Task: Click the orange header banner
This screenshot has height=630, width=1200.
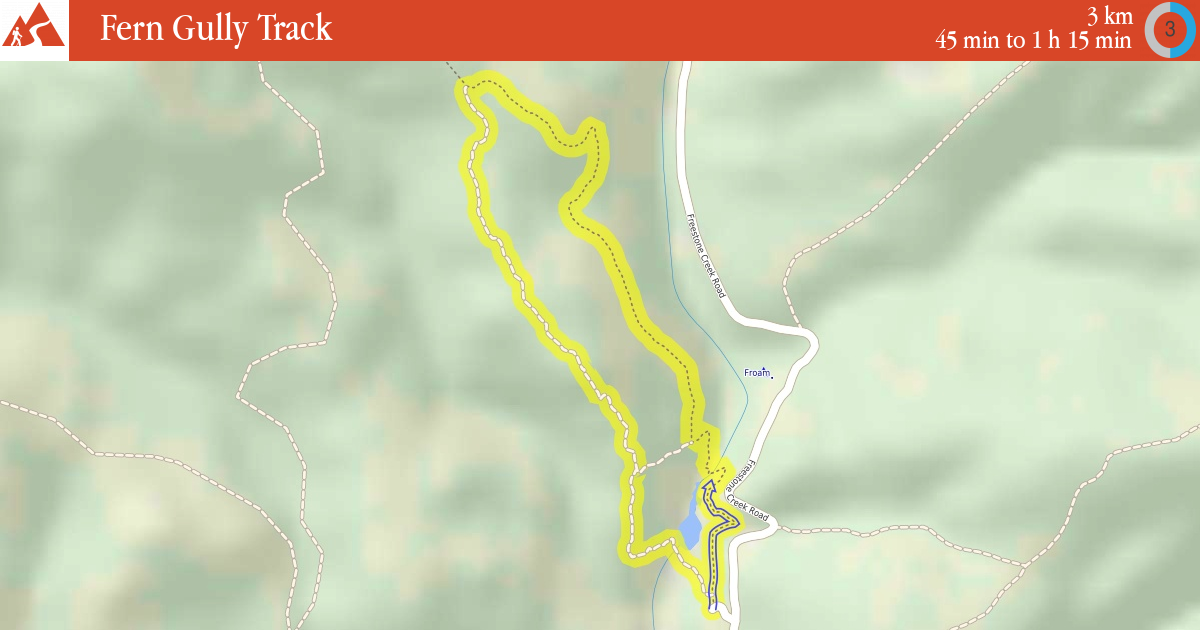Action: coord(600,30)
